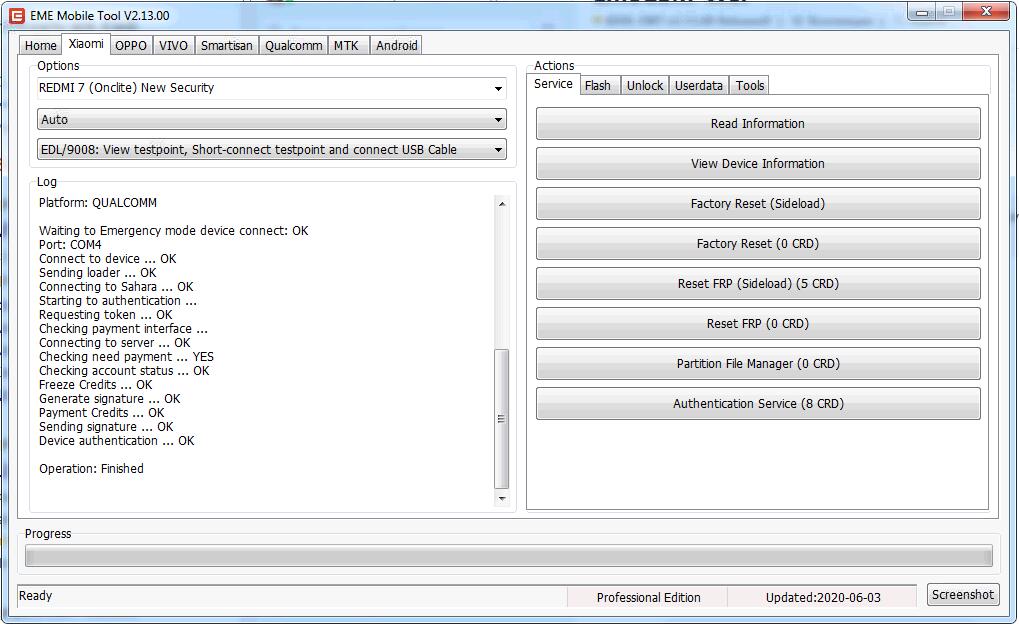Screen dimensions: 1019x624
Task: Click 'Payment Credits ... OK' log line
Action: (102, 413)
